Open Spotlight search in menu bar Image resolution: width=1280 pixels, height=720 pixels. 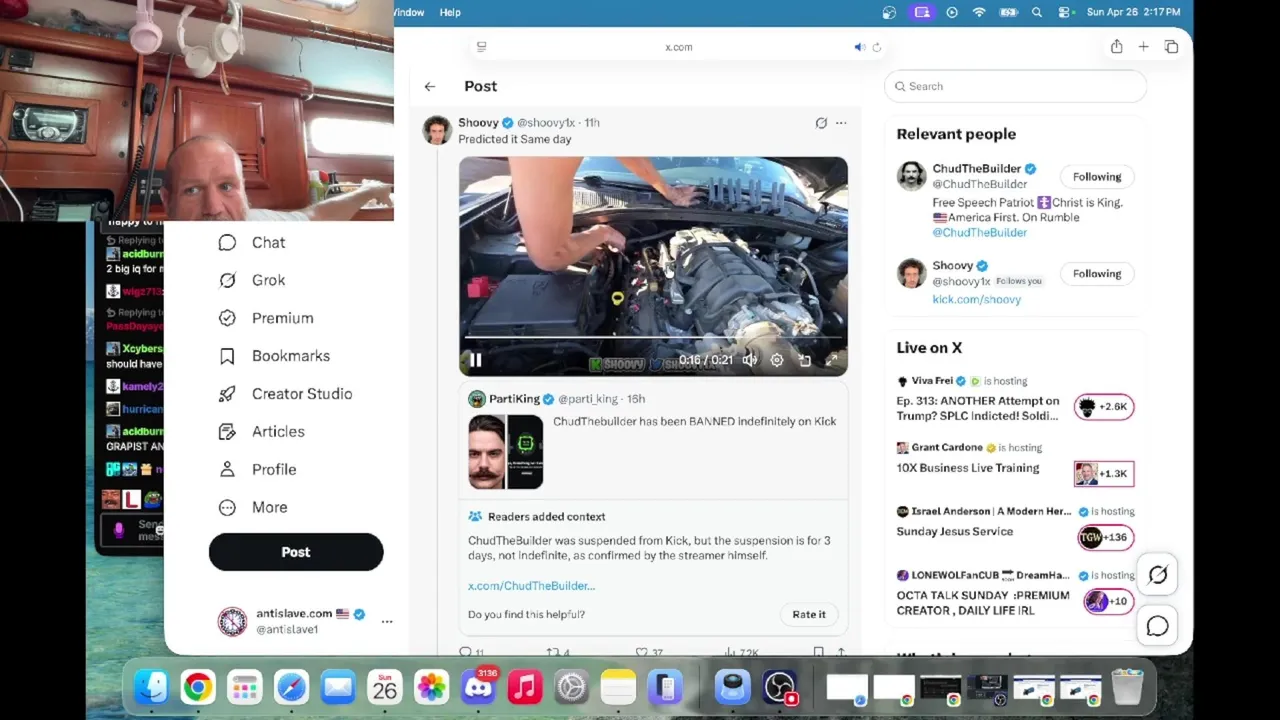(1037, 12)
